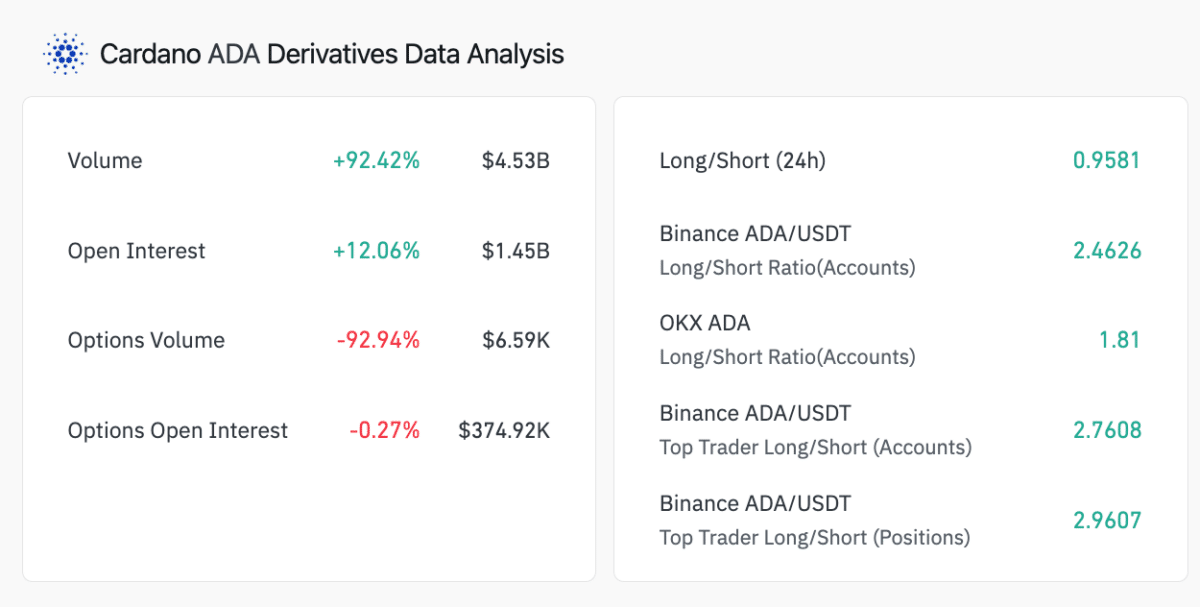The width and height of the screenshot is (1200, 607).
Task: Click the +92.42% volume change value
Action: point(376,161)
